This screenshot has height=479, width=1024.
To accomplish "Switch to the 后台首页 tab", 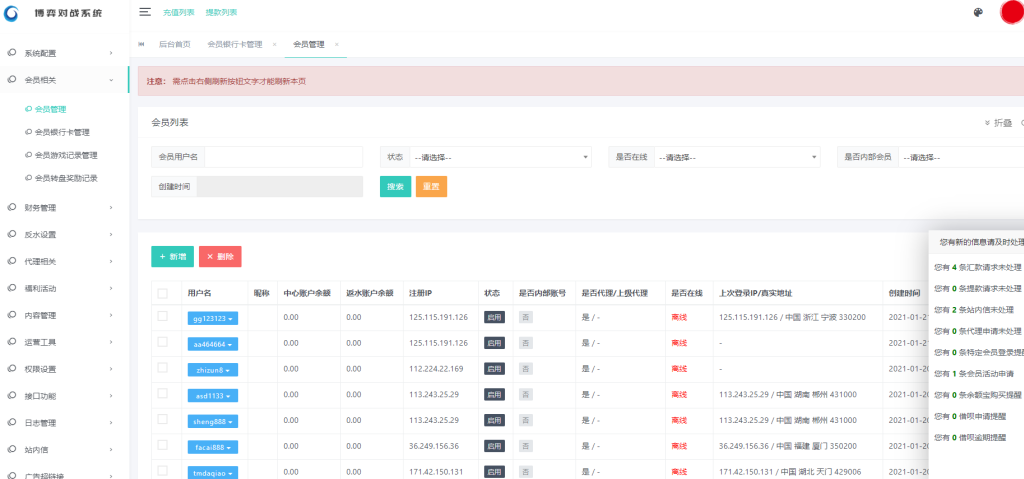I will pos(174,45).
